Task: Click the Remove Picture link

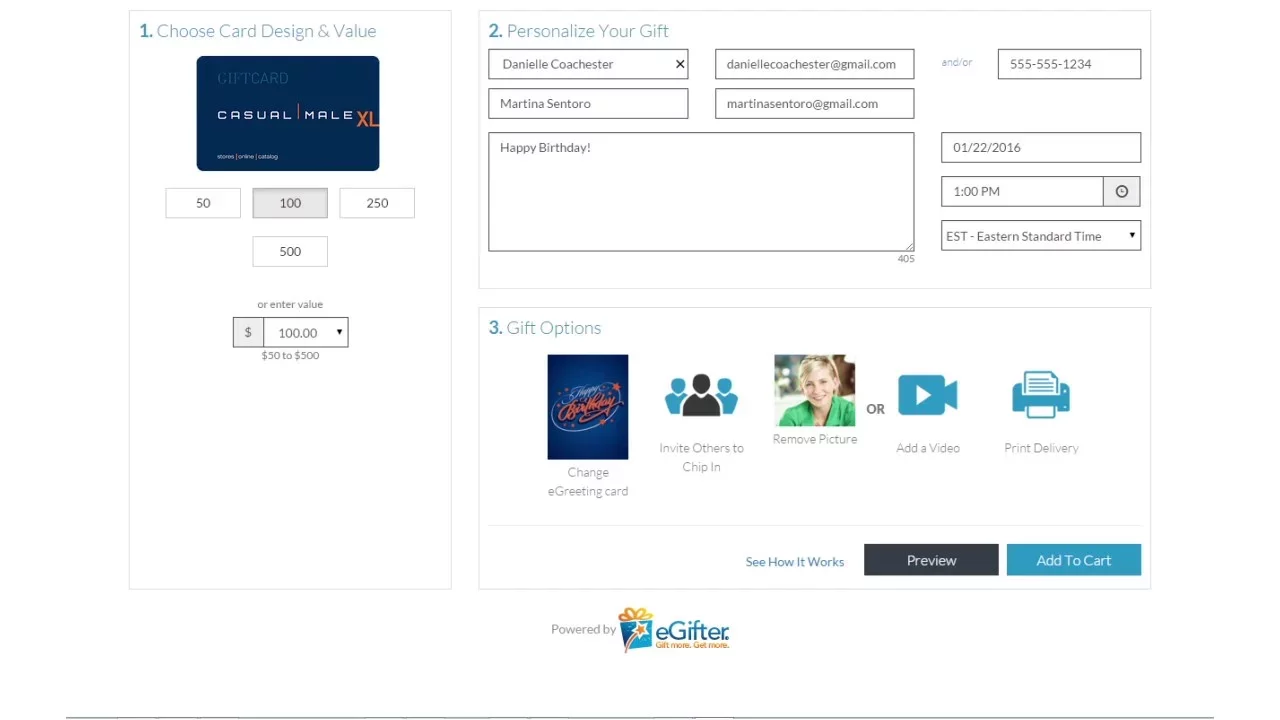Action: [x=815, y=439]
